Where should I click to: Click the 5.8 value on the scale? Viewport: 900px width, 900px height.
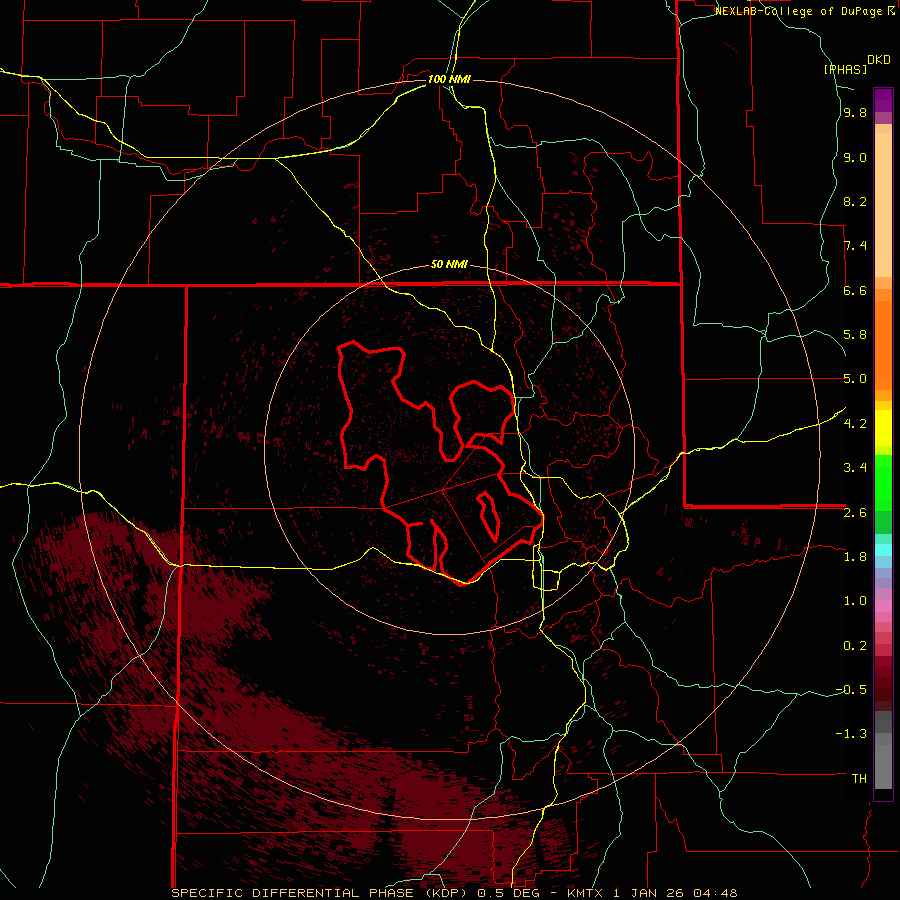click(855, 335)
